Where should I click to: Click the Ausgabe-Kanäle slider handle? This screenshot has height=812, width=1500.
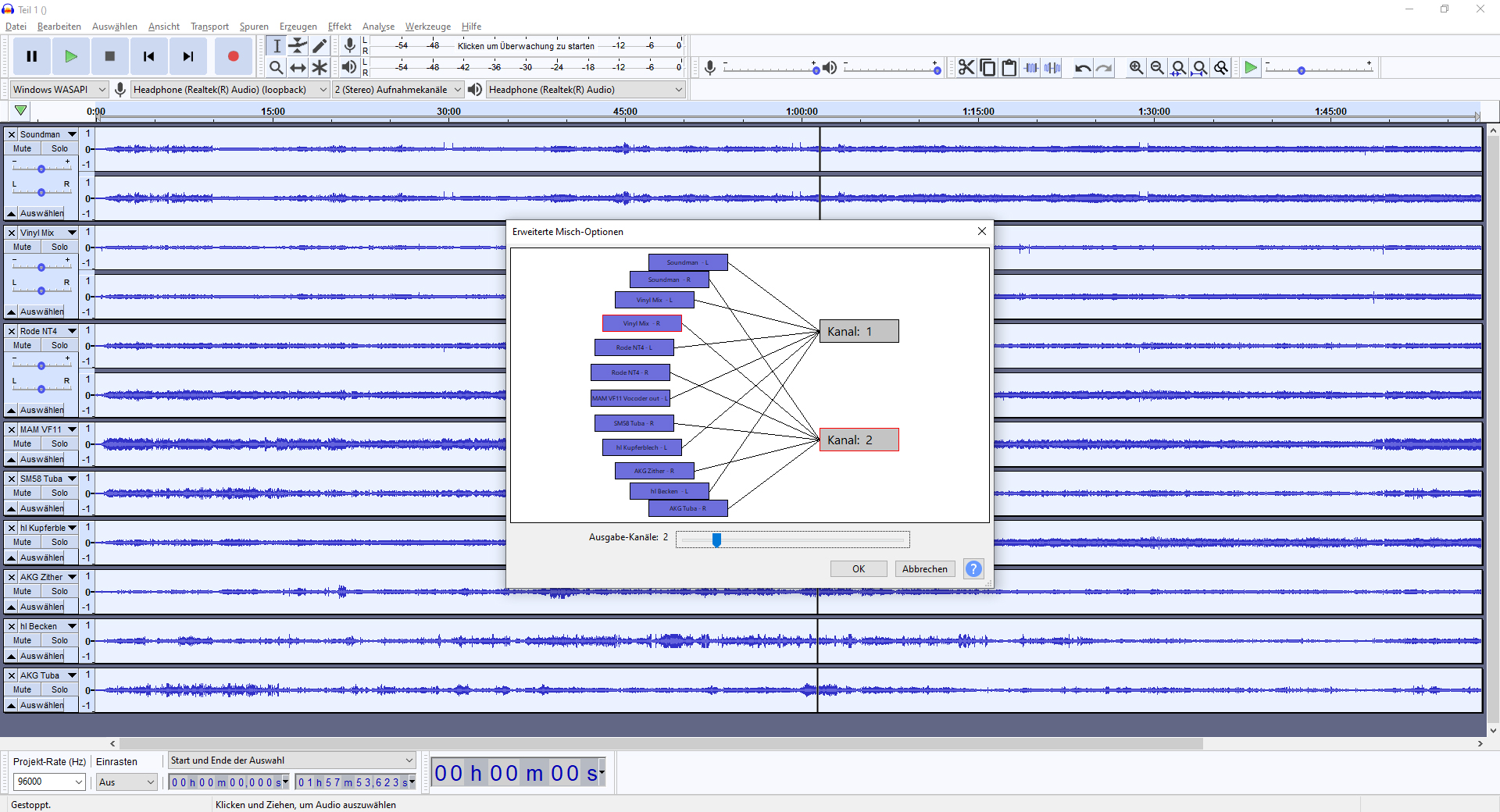[716, 540]
